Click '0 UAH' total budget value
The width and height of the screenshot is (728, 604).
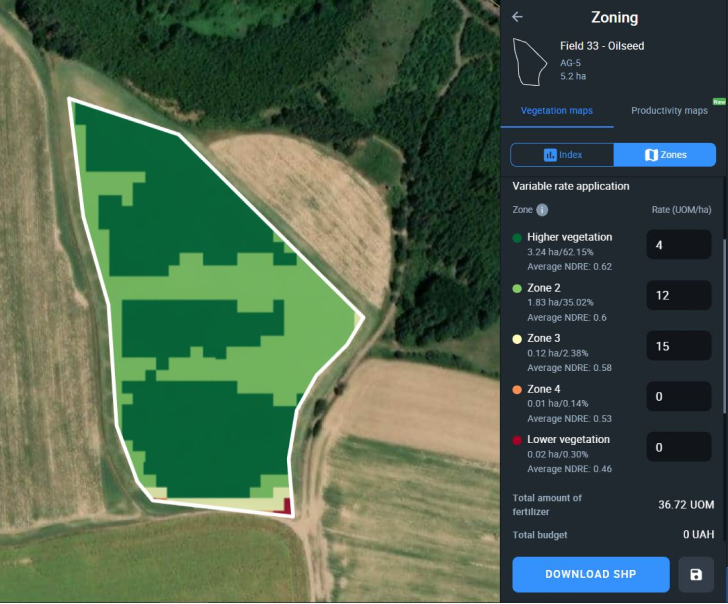coord(698,534)
